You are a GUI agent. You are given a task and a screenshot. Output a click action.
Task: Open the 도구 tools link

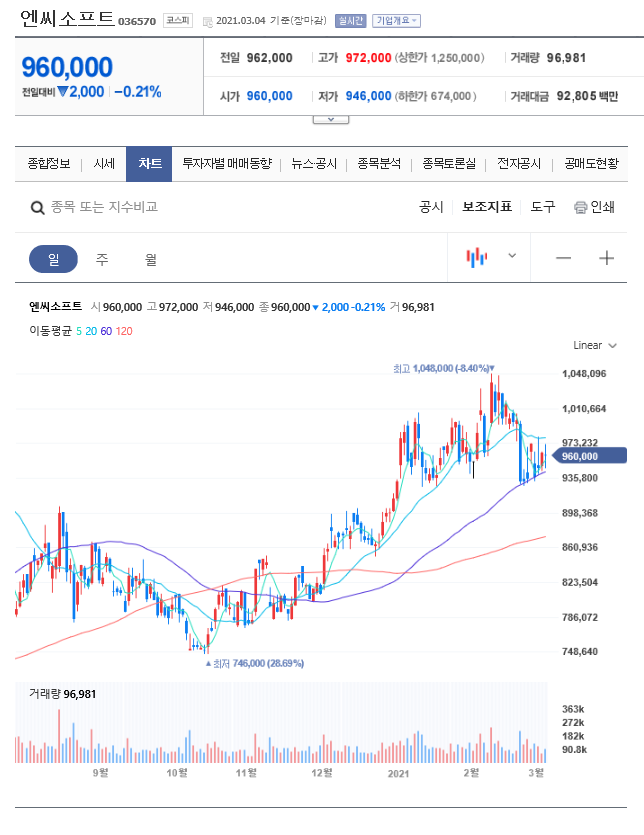pyautogui.click(x=542, y=207)
